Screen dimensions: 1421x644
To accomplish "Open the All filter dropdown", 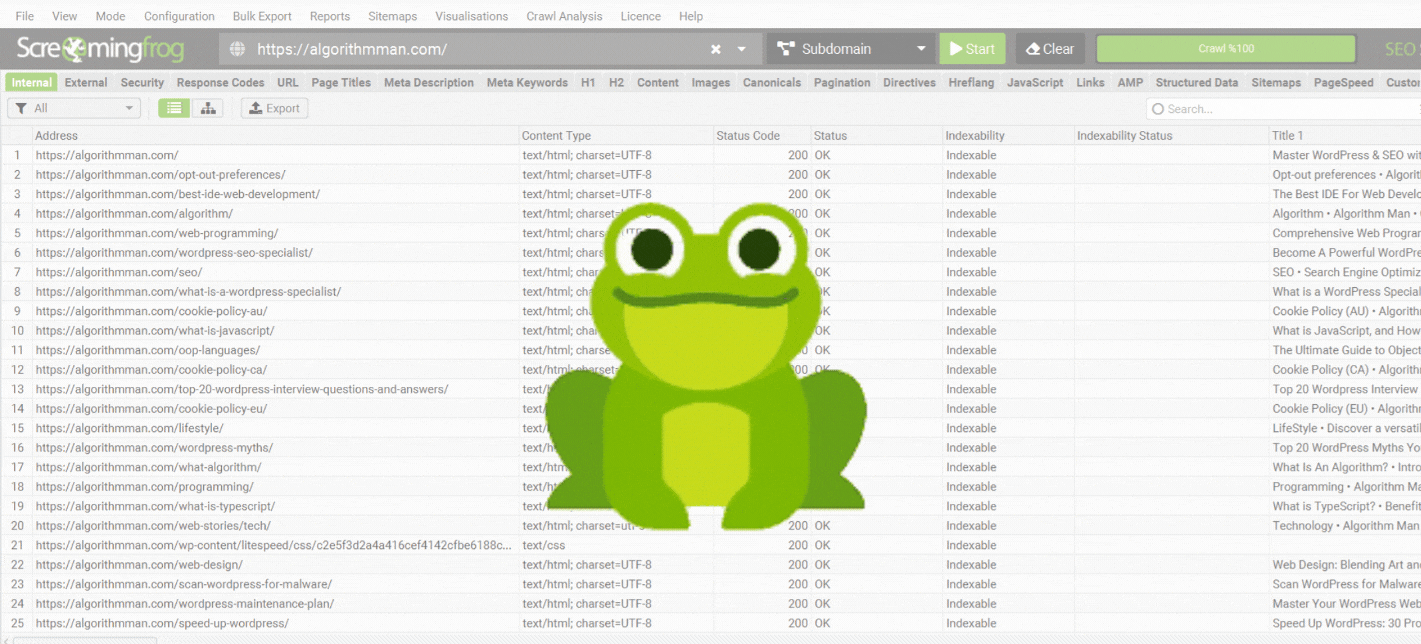I will (74, 108).
